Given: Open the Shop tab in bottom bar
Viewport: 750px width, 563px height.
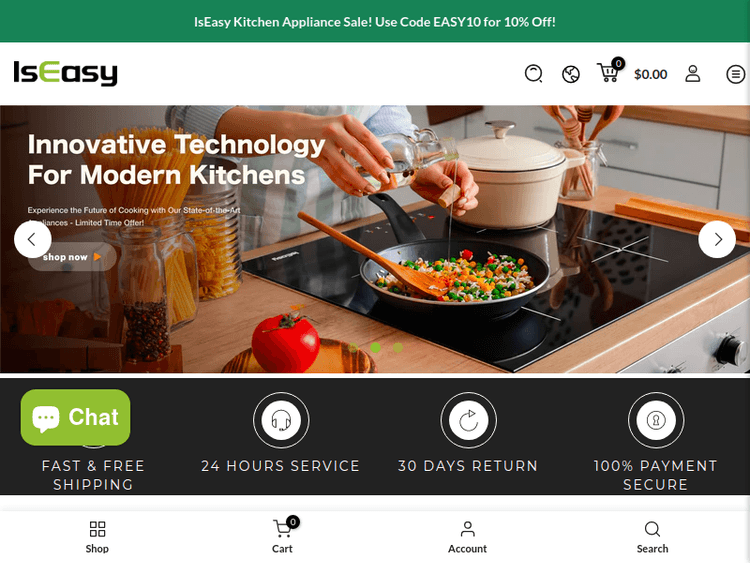Looking at the screenshot, I should pyautogui.click(x=97, y=538).
